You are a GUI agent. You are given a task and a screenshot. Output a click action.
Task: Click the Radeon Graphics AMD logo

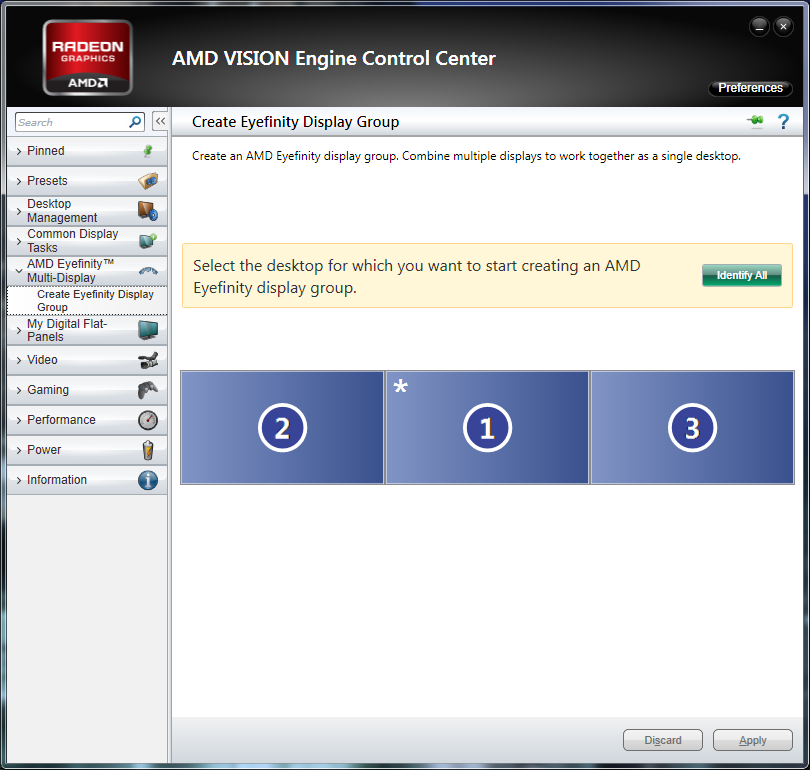87,57
